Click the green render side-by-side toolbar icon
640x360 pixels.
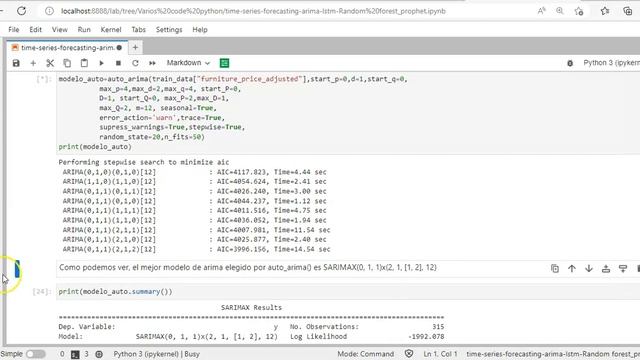pyautogui.click(x=224, y=63)
